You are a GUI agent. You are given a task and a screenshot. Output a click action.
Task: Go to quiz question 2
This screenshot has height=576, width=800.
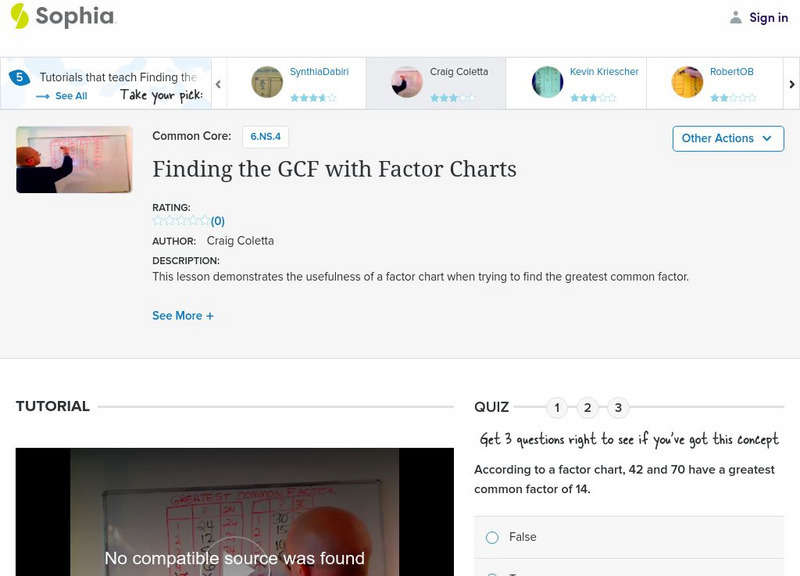coord(588,407)
